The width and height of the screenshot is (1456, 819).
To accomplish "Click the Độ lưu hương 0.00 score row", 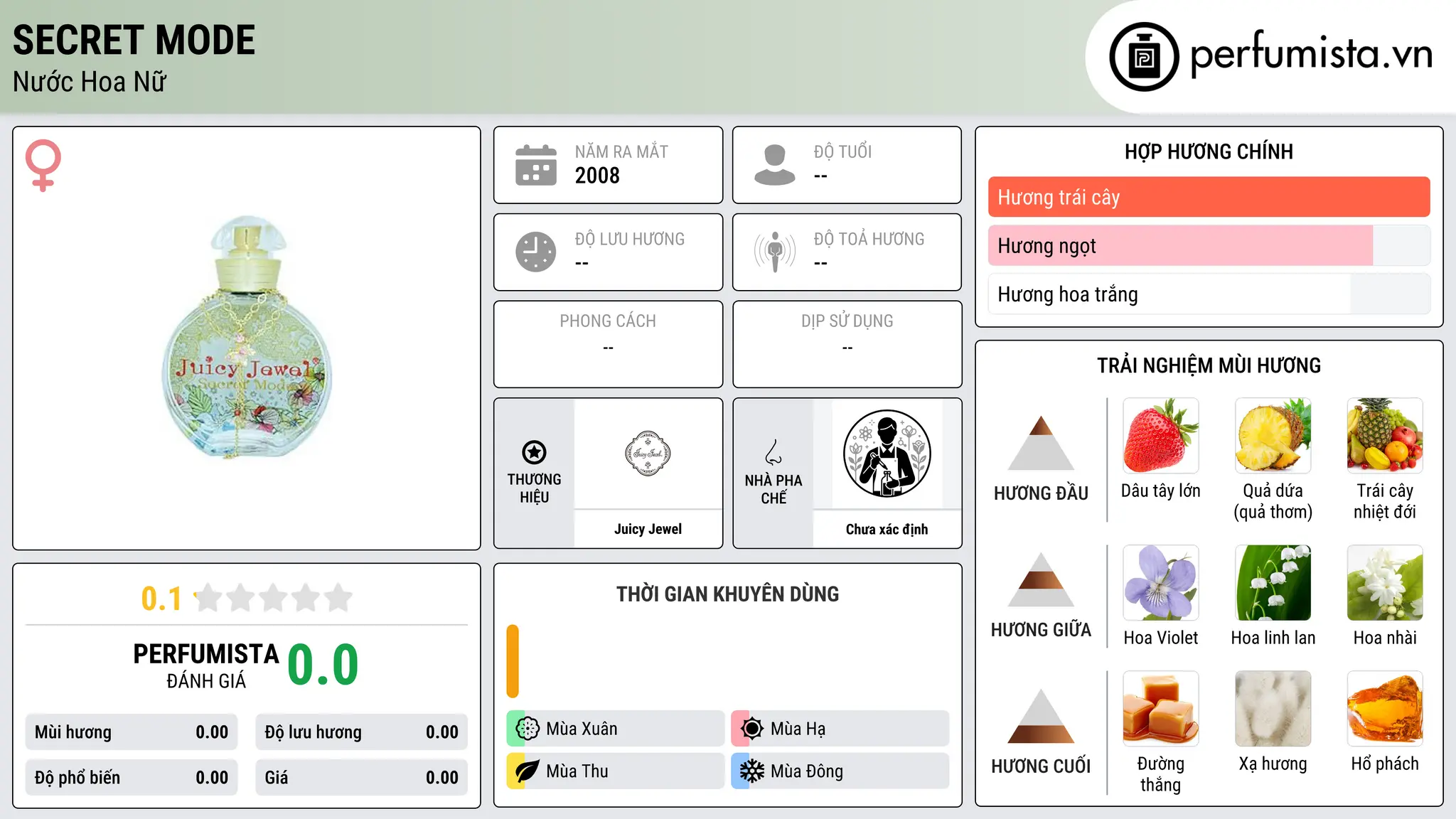I will 362,732.
